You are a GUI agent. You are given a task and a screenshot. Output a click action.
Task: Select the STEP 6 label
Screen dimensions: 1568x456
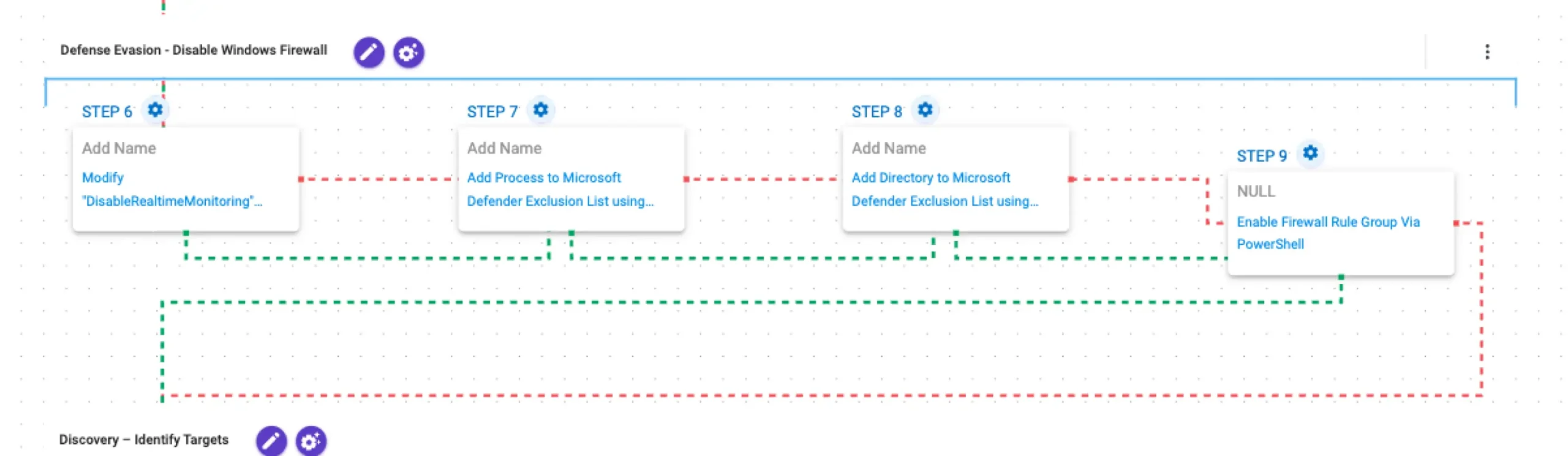[107, 112]
